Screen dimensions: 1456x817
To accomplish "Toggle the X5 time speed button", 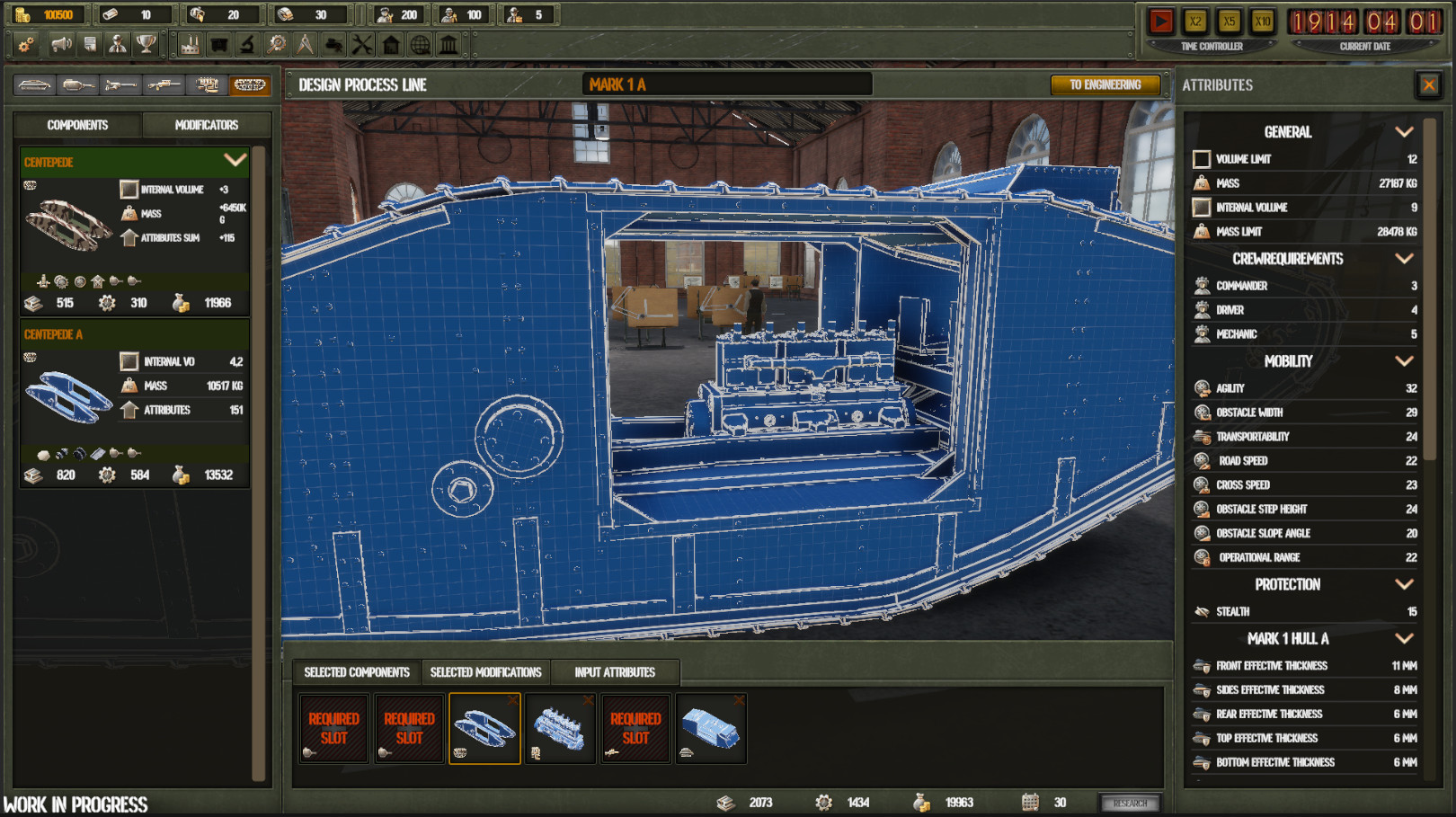I will [x=1229, y=22].
